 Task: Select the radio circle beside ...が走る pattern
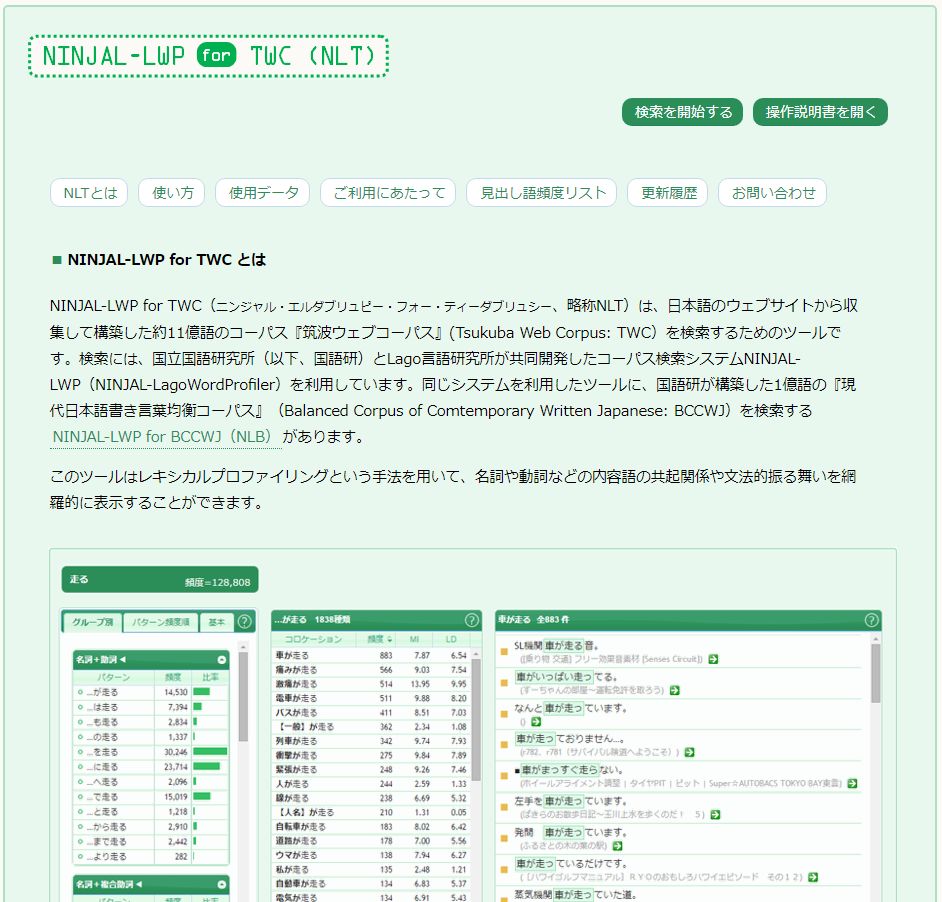pos(78,692)
